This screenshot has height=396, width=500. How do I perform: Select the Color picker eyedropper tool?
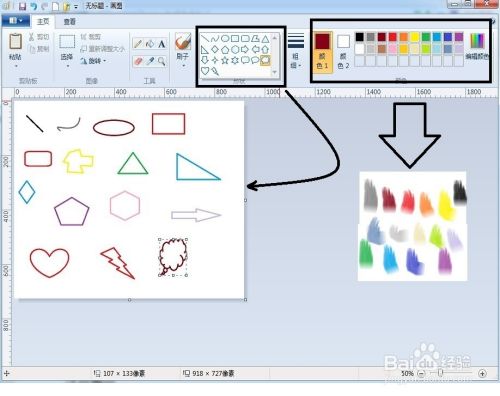(x=150, y=61)
